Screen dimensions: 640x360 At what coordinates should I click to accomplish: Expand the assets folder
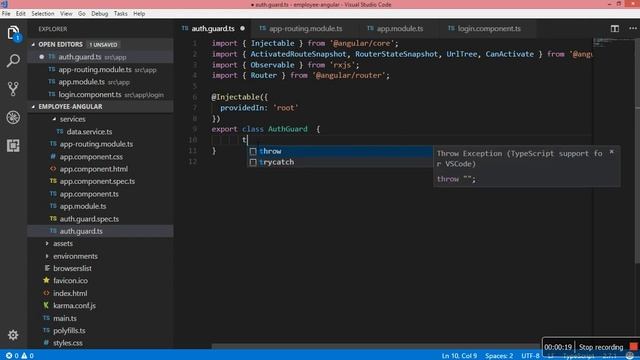pyautogui.click(x=47, y=243)
